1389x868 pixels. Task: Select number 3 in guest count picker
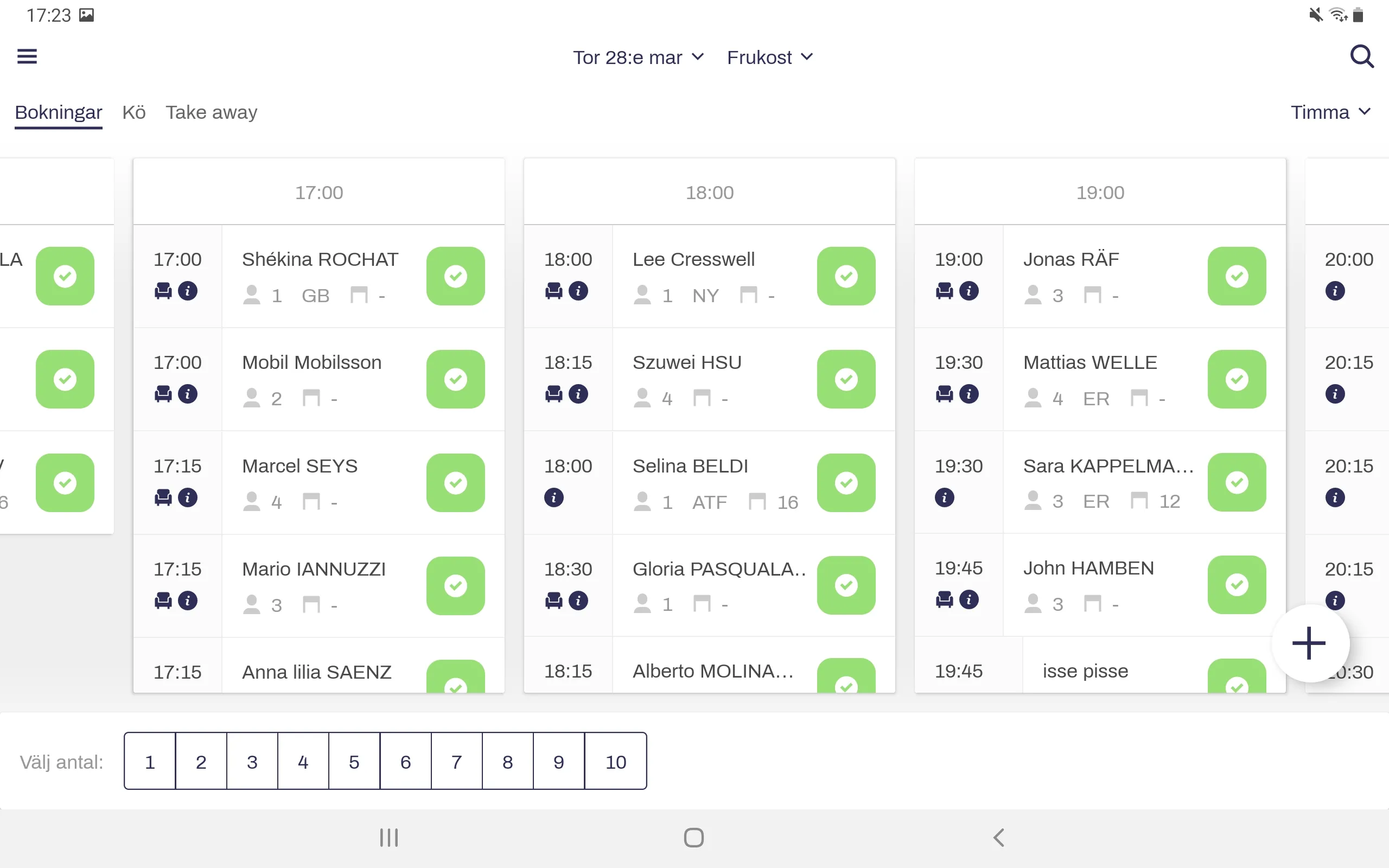pyautogui.click(x=252, y=761)
